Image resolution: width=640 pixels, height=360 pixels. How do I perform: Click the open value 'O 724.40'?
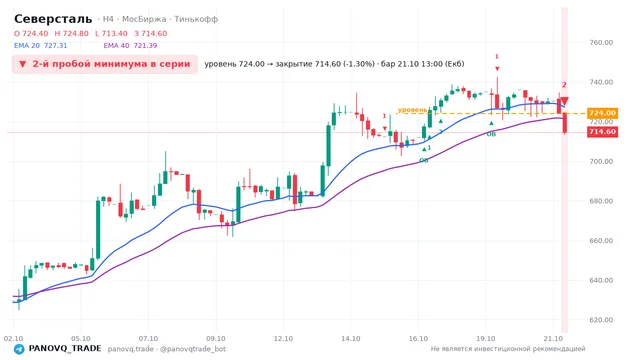pos(31,33)
